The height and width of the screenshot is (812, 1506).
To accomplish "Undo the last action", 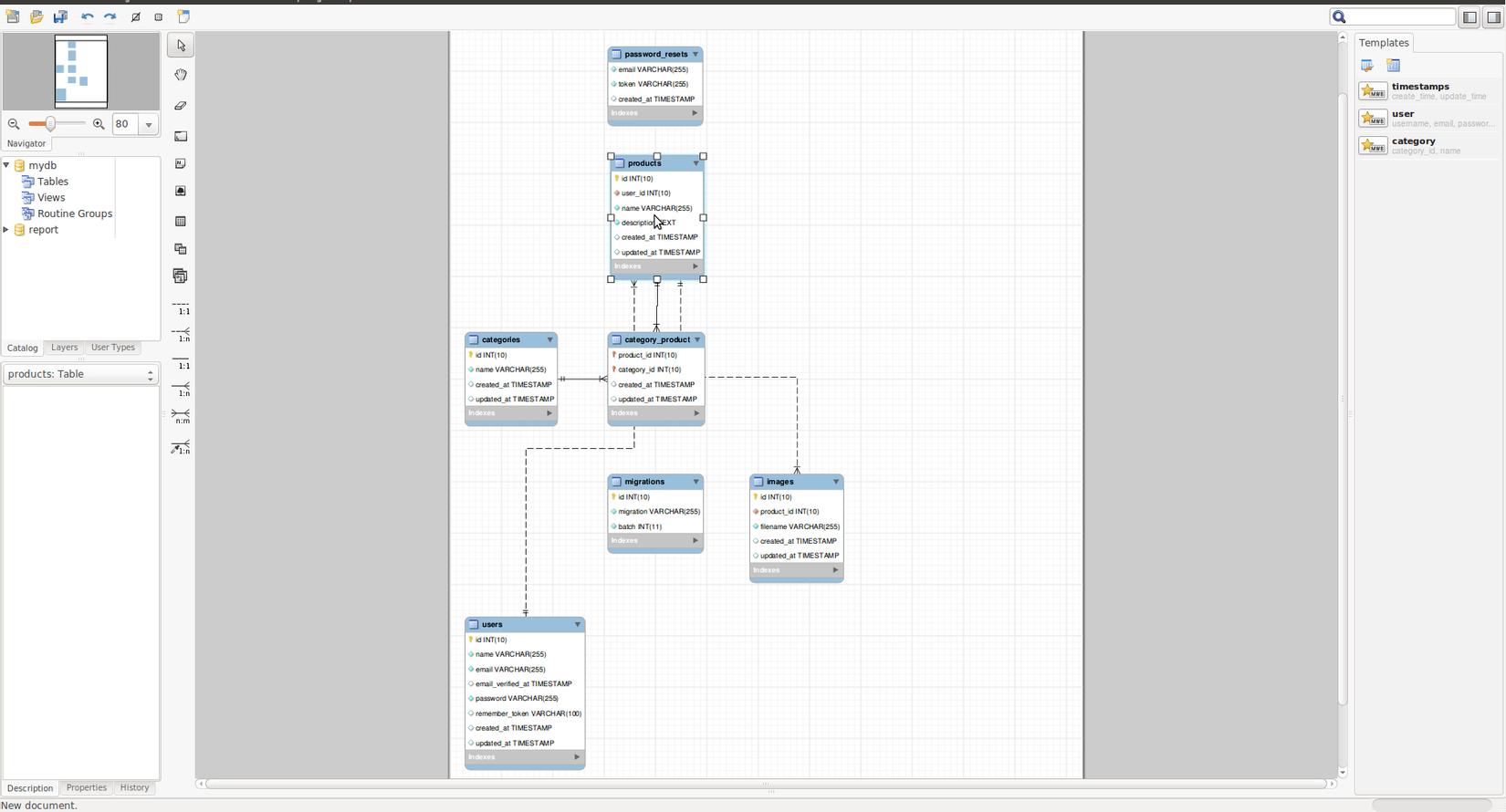I will pyautogui.click(x=88, y=16).
